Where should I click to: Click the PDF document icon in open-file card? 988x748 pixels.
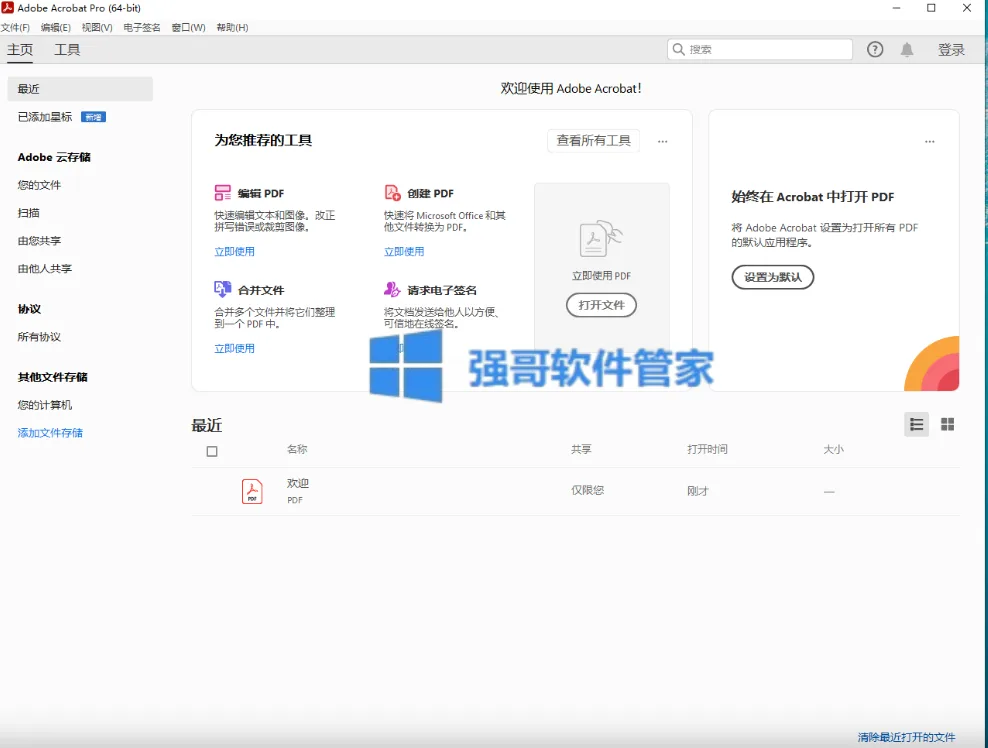(600, 238)
